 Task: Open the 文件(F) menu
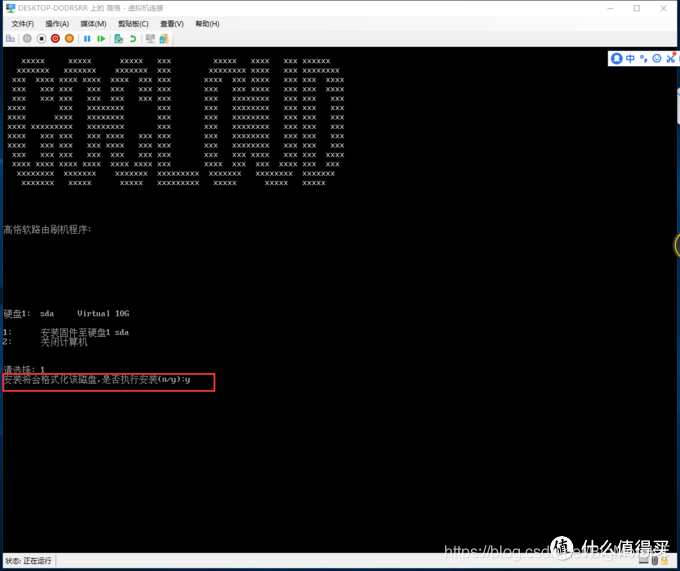tap(23, 24)
